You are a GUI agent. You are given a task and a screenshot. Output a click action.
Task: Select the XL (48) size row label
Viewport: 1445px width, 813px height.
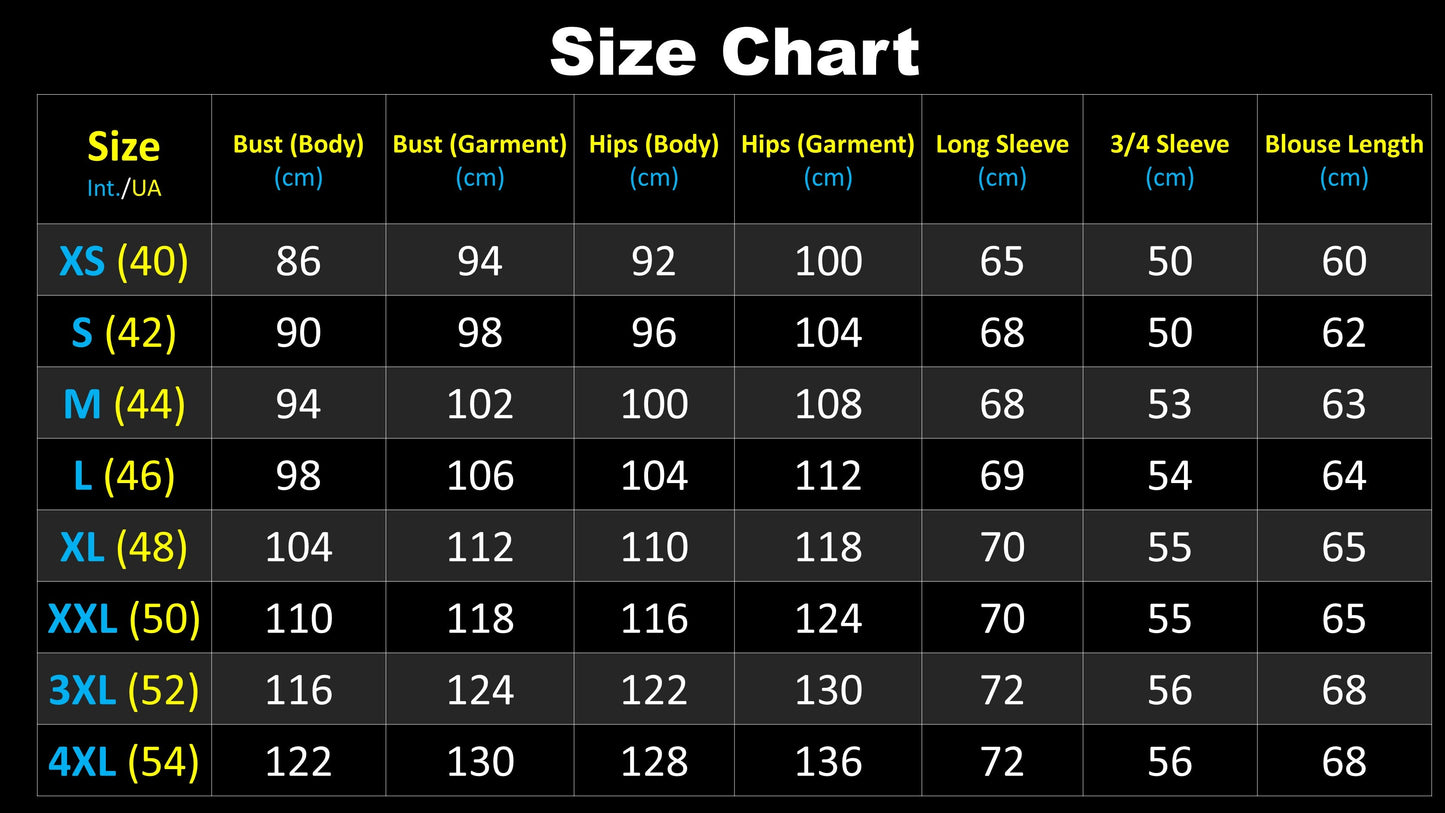point(124,547)
